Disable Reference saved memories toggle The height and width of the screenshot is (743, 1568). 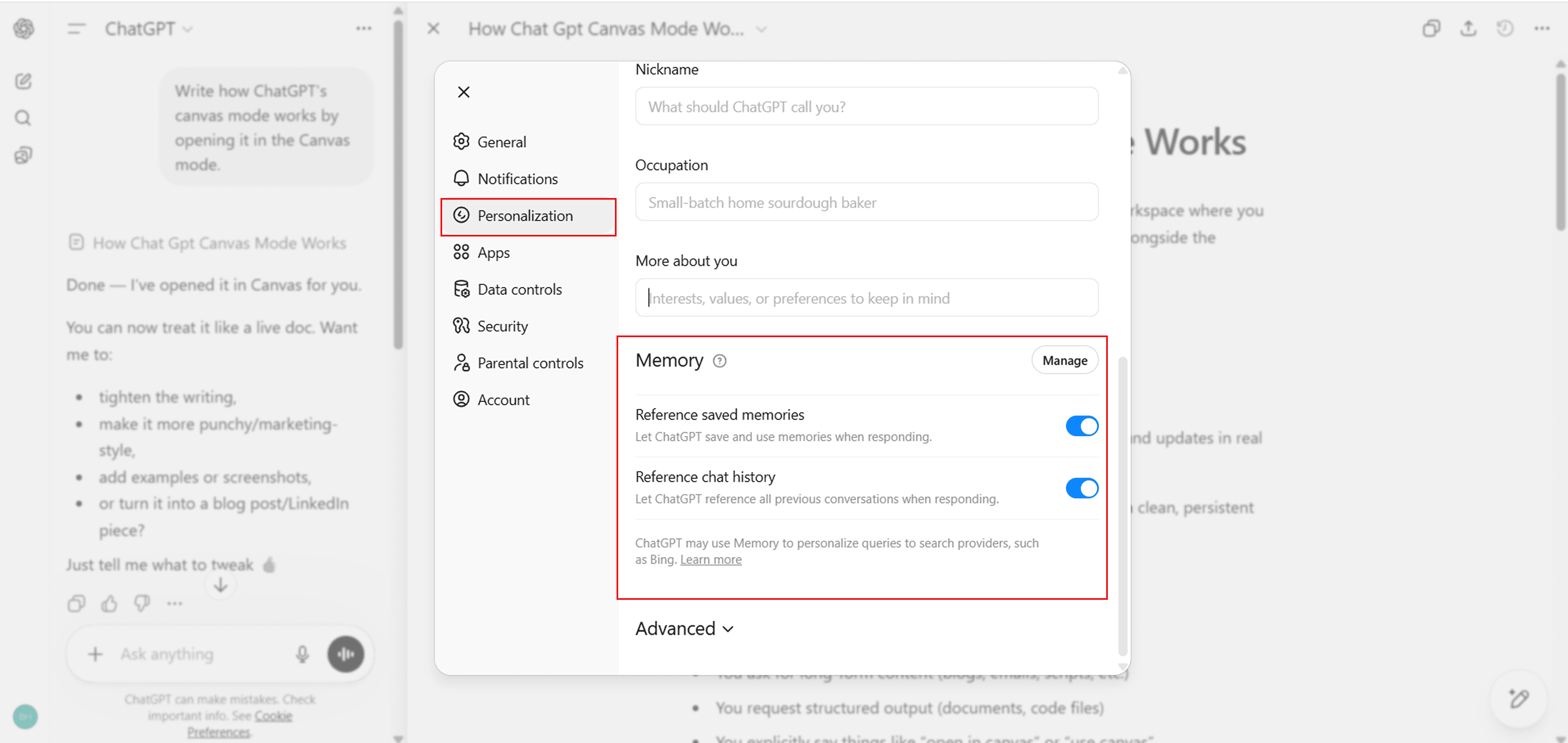[x=1081, y=426]
